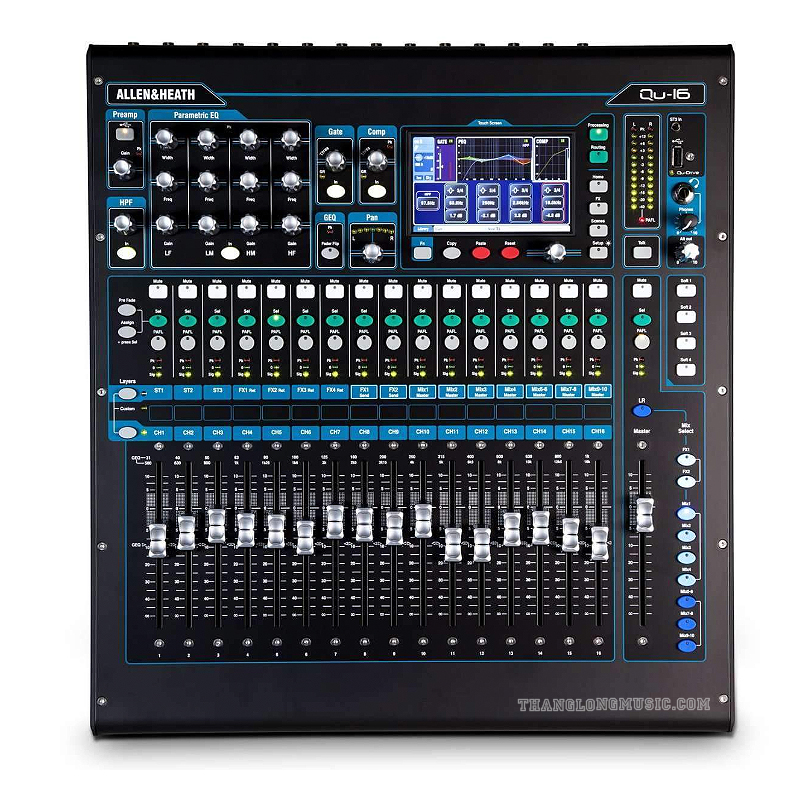Click the HF Freq knob
The height and width of the screenshot is (800, 800).
[x=290, y=181]
